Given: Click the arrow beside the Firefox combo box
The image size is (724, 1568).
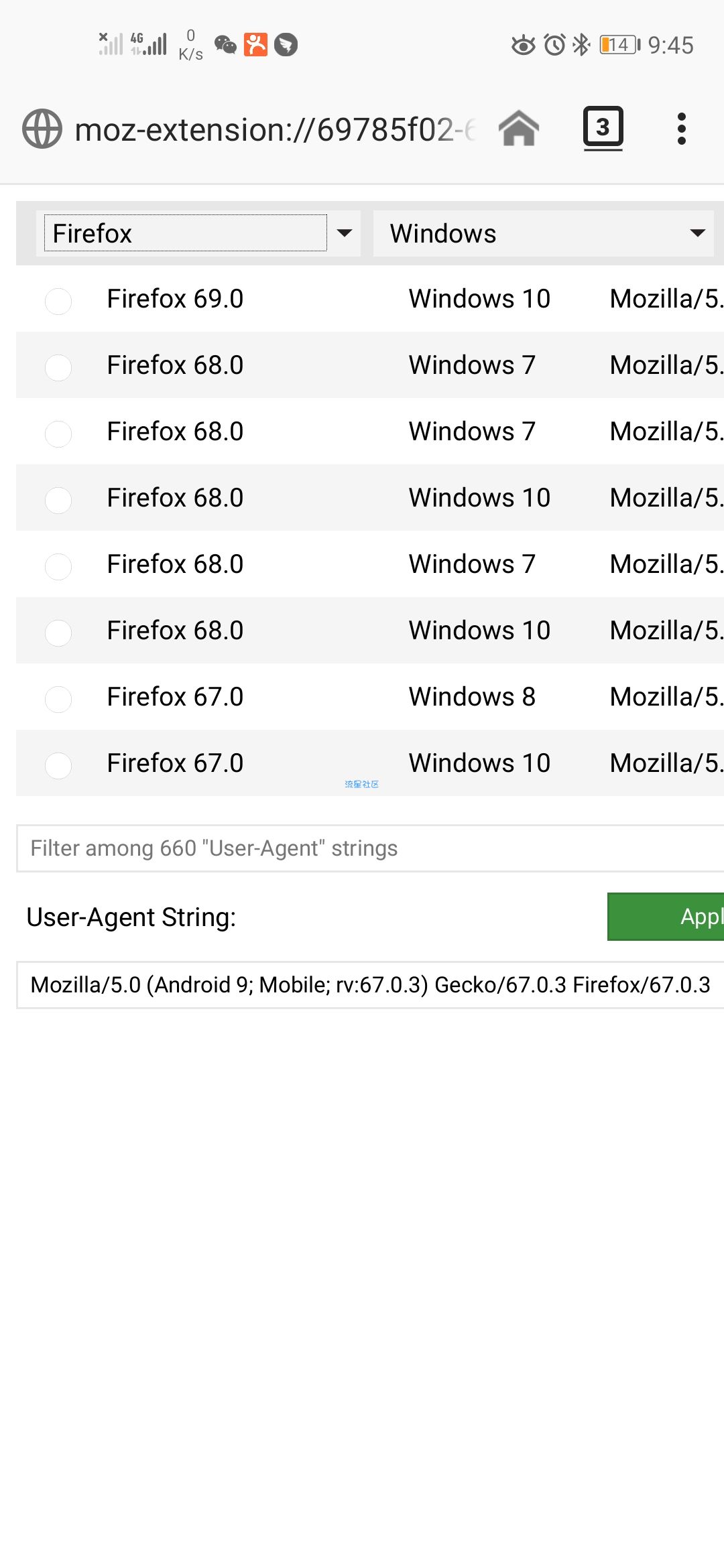Looking at the screenshot, I should click(x=345, y=233).
